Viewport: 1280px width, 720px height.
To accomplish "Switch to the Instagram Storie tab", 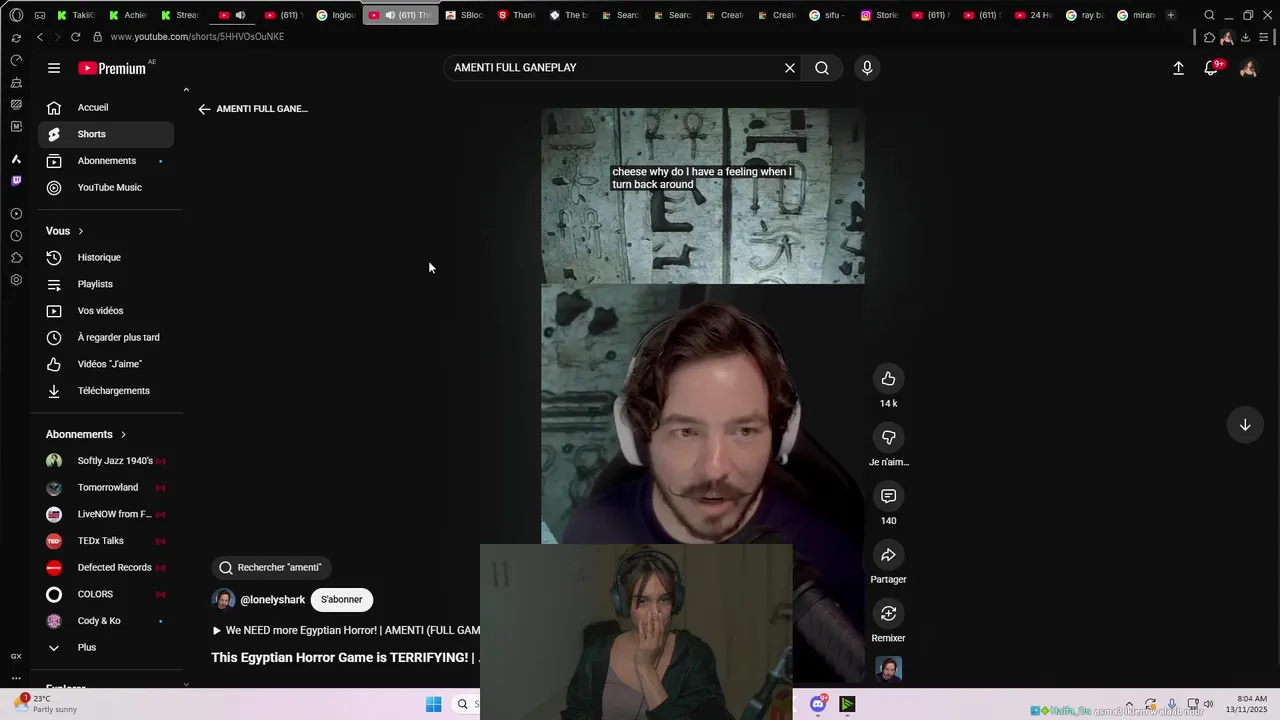I will point(880,15).
